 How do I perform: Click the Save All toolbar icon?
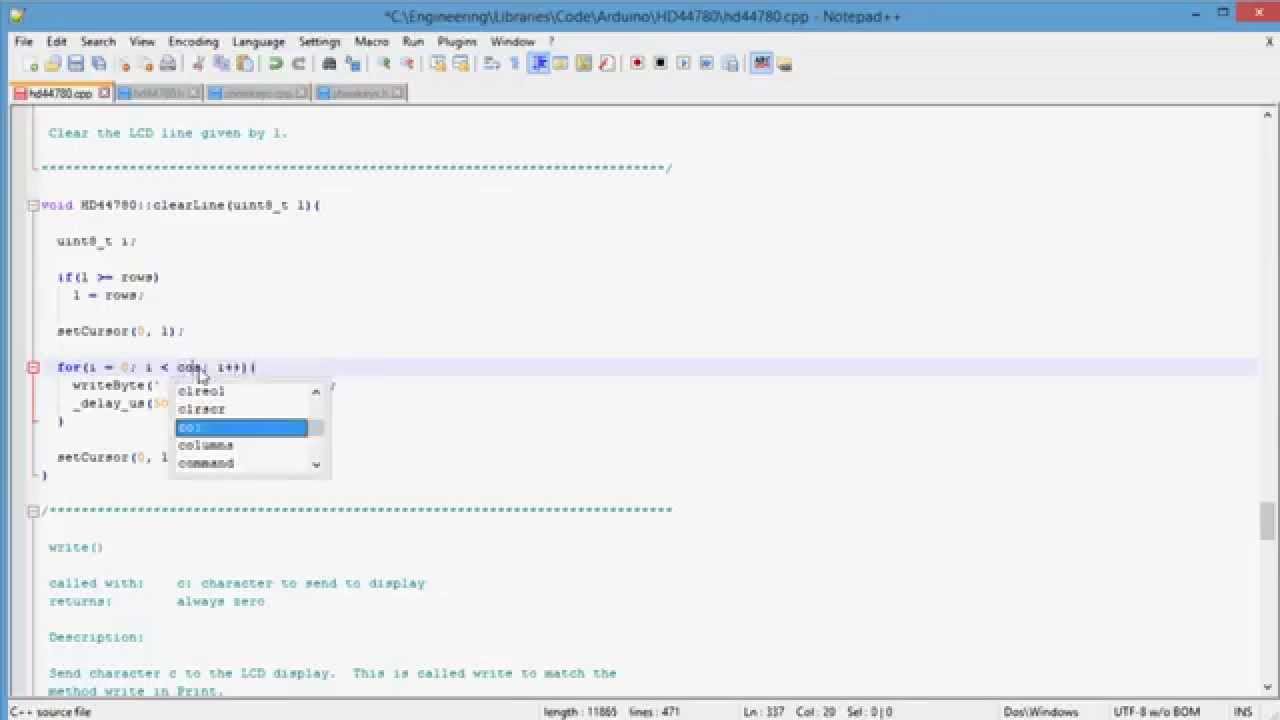click(98, 64)
